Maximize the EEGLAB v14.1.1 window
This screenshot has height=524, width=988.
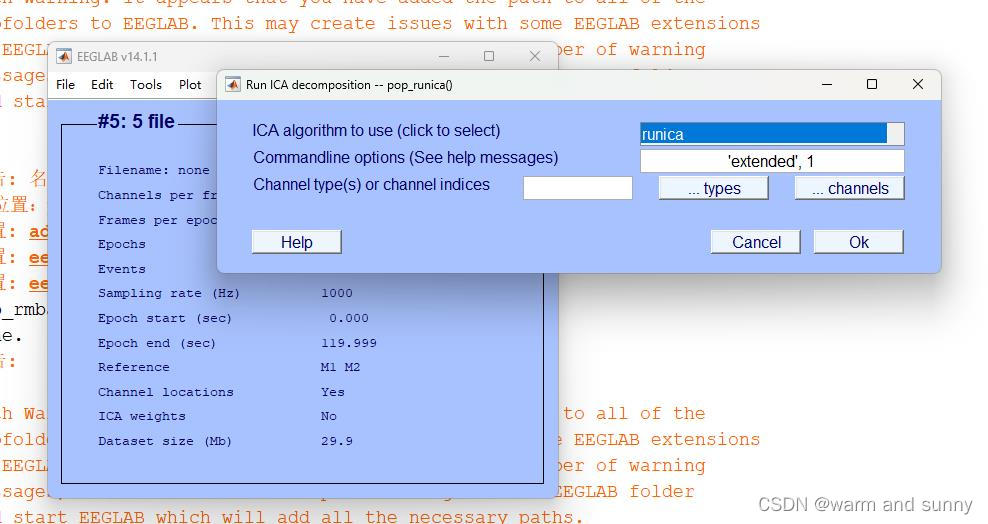(x=489, y=56)
